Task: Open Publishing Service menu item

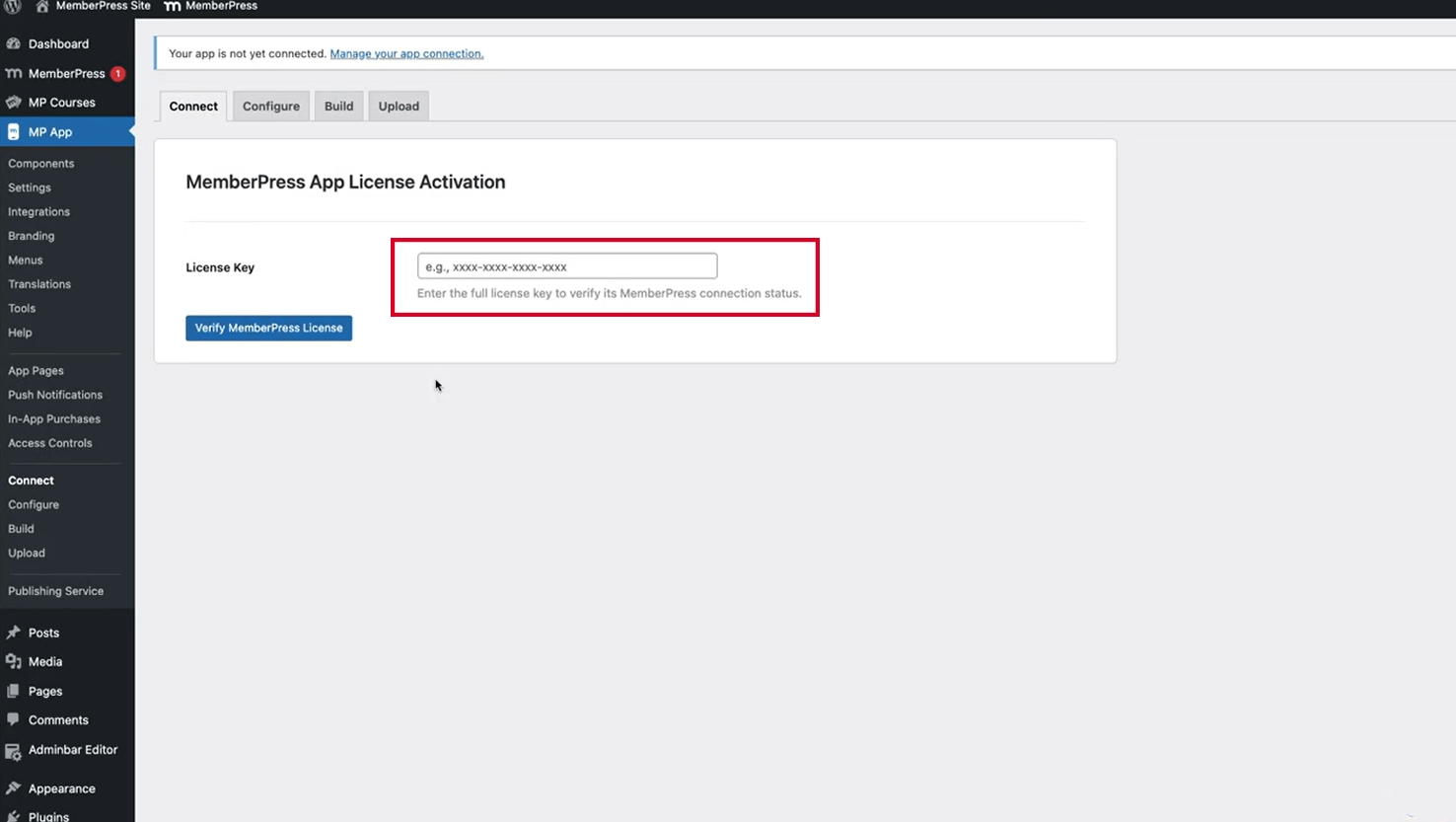Action: [55, 591]
